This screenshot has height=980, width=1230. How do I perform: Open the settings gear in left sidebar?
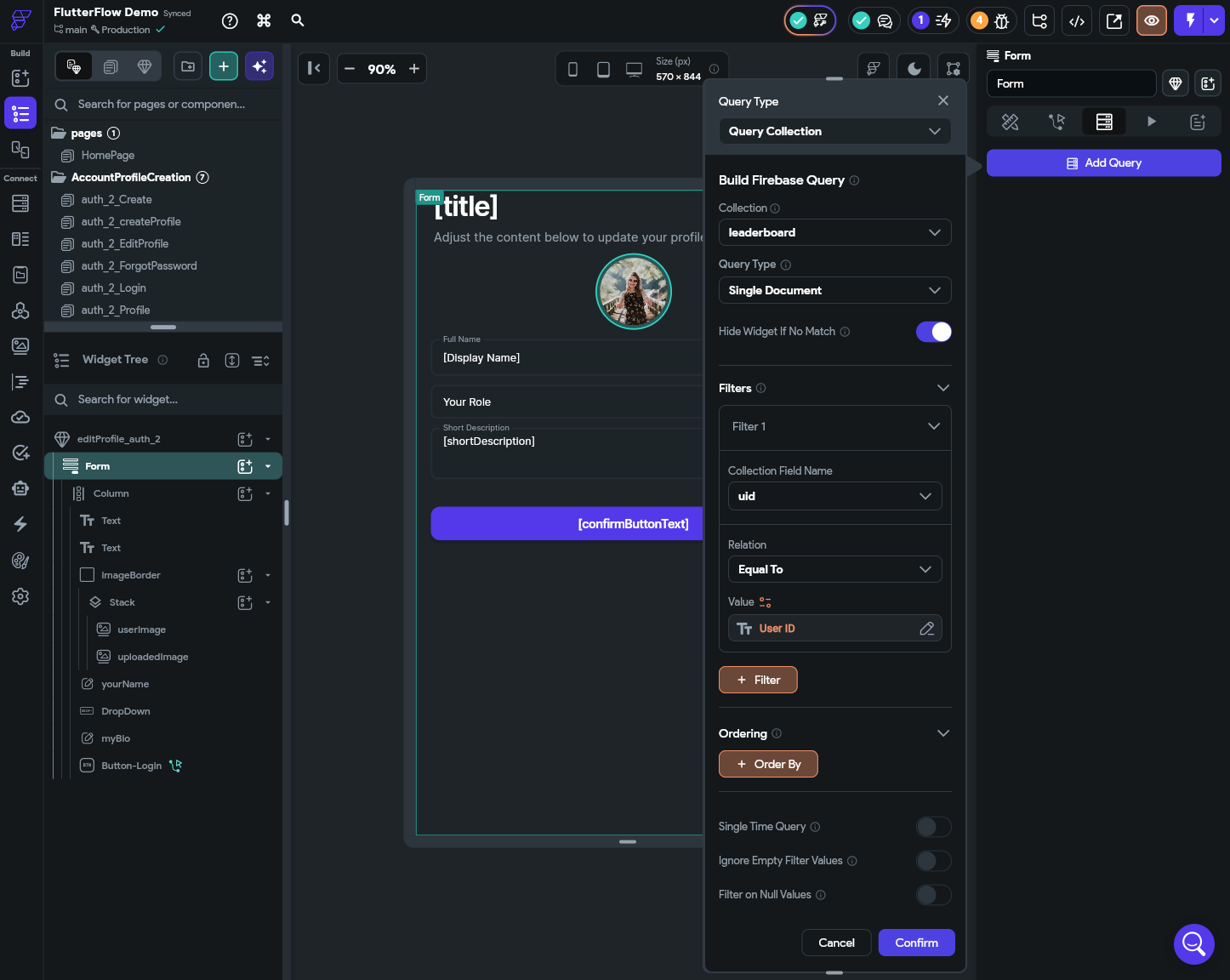pos(20,596)
